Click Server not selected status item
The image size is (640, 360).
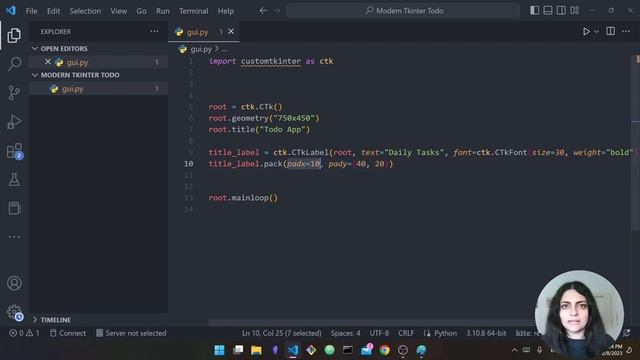(x=131, y=333)
